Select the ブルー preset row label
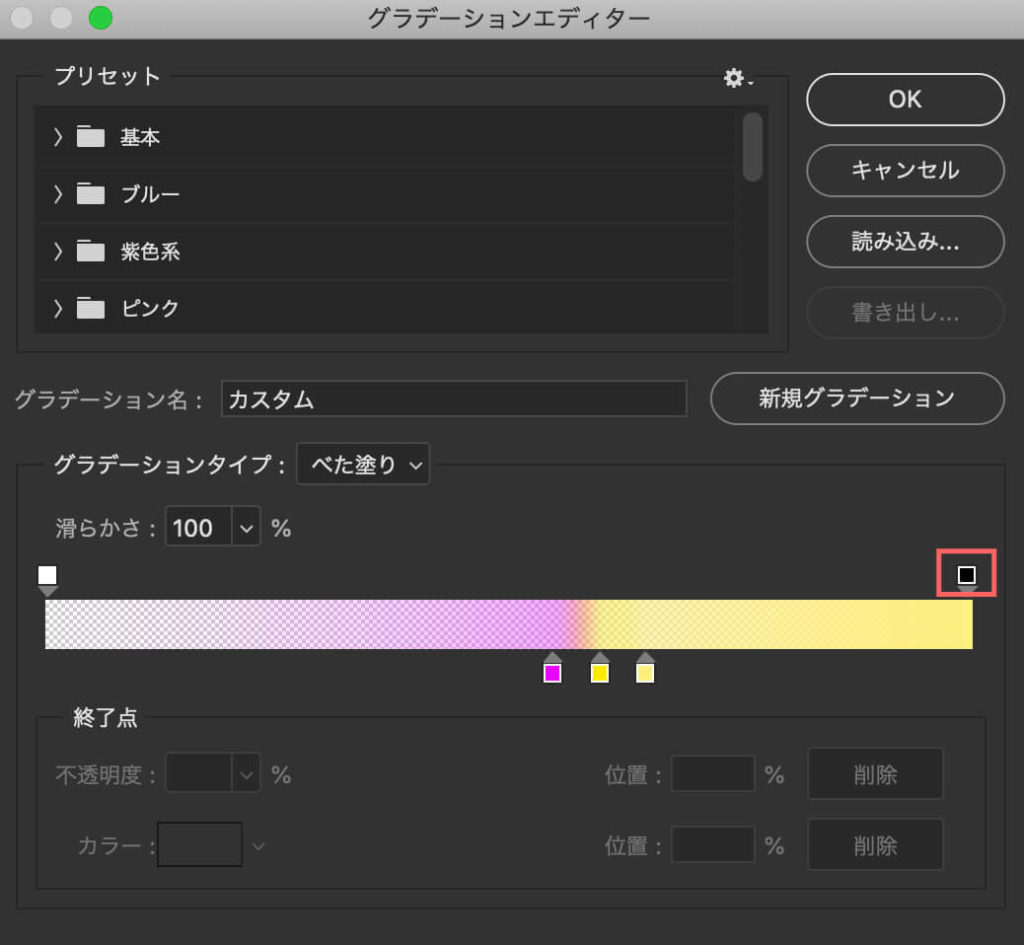1024x945 pixels. [x=150, y=194]
